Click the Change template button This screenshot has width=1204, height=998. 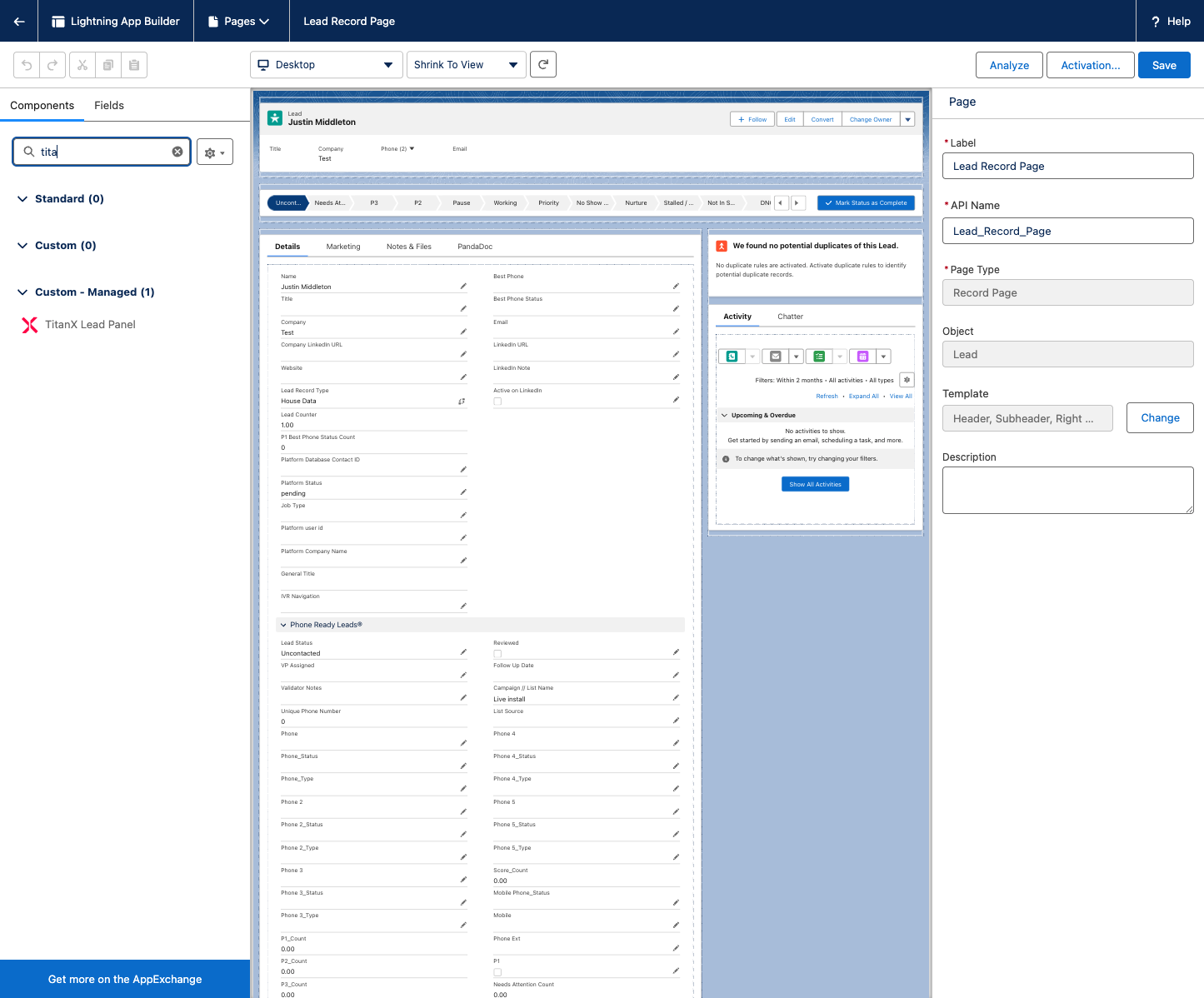(x=1160, y=418)
